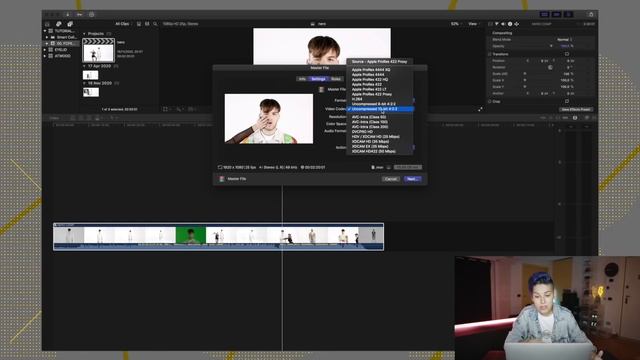Image resolution: width=640 pixels, height=360 pixels.
Task: Open the viewer View options dropdown
Action: coord(473,24)
